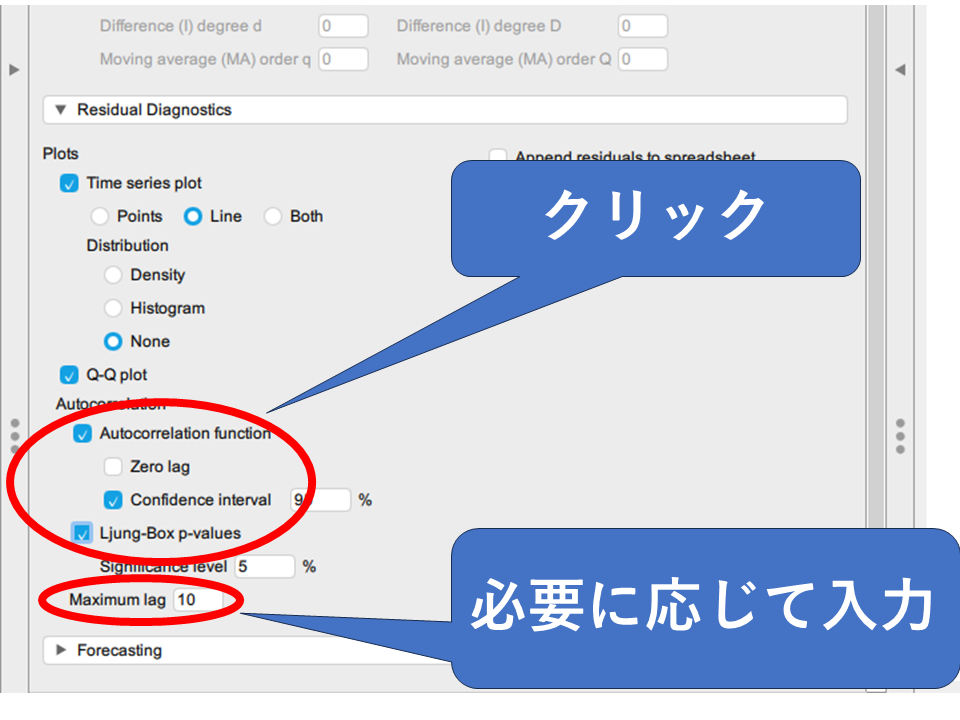The height and width of the screenshot is (720, 960).
Task: Select None for distribution
Action: coord(113,341)
